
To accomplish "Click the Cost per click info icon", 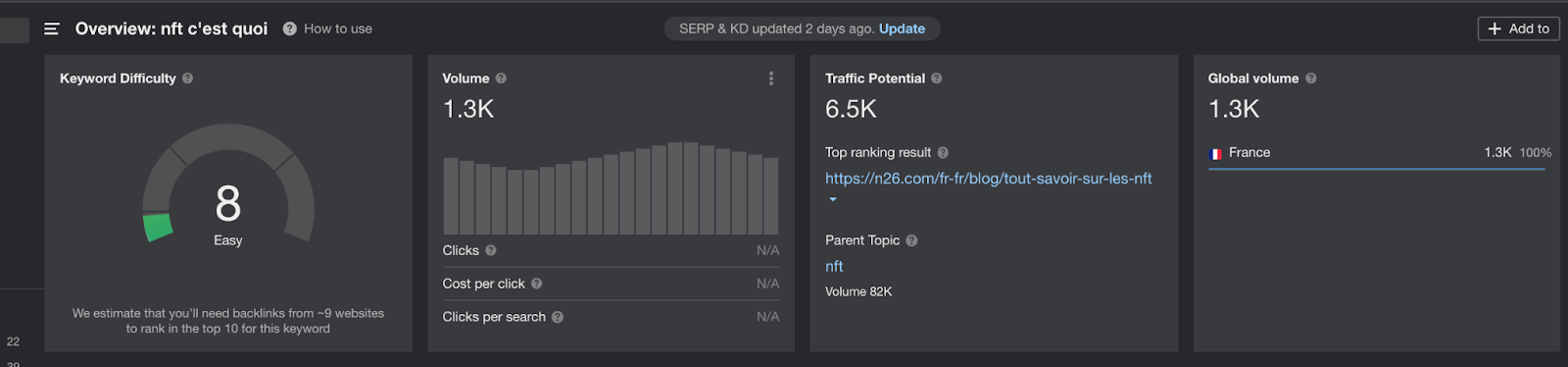I will pos(537,284).
